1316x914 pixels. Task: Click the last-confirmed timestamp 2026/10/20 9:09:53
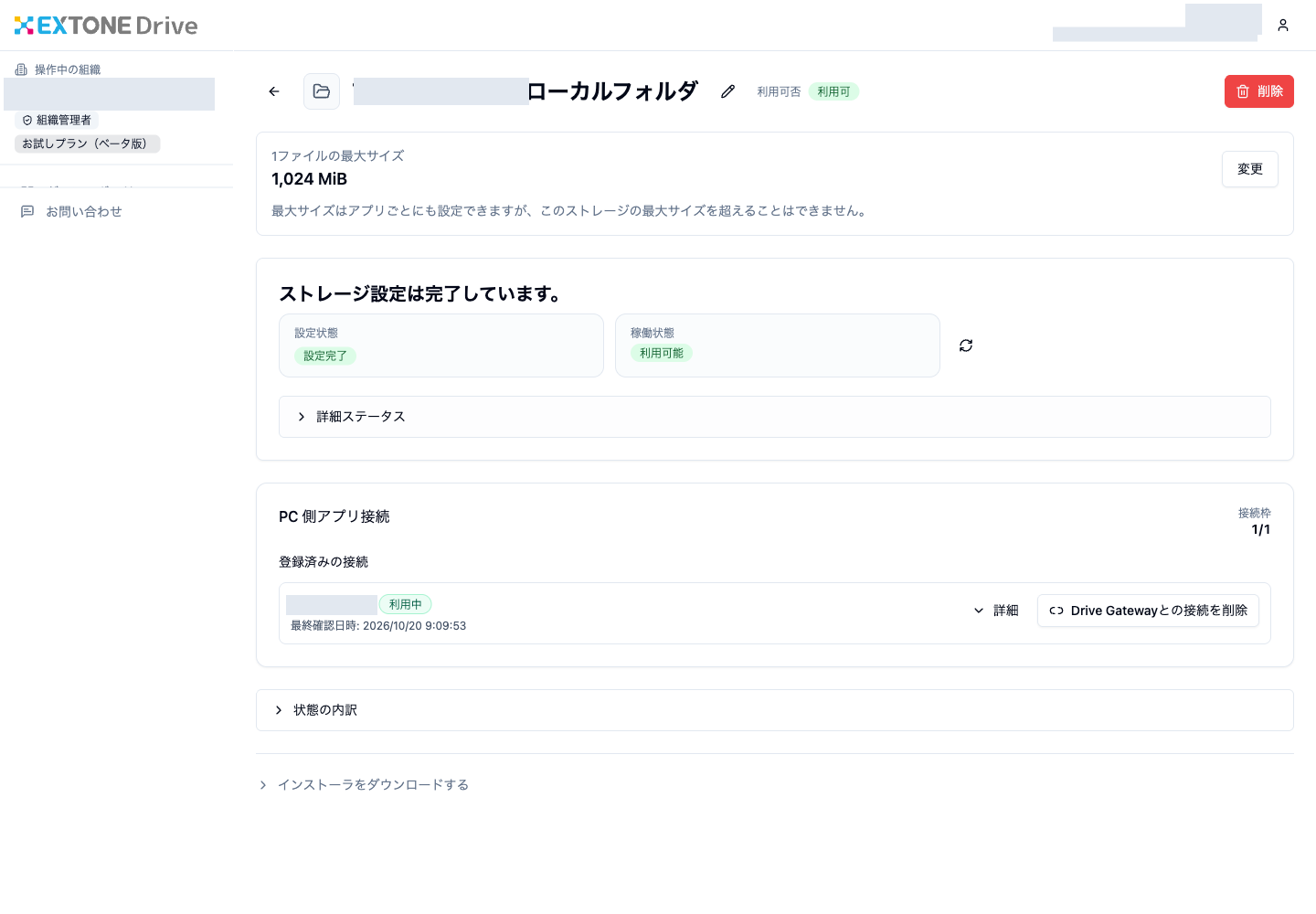coord(414,626)
